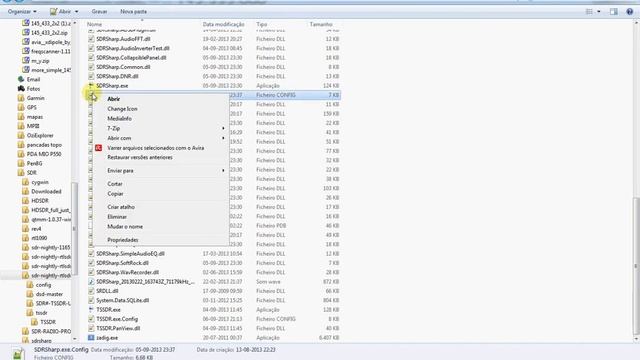Click the dsd-master folder icon
The height and width of the screenshot is (360, 640).
pos(30,294)
